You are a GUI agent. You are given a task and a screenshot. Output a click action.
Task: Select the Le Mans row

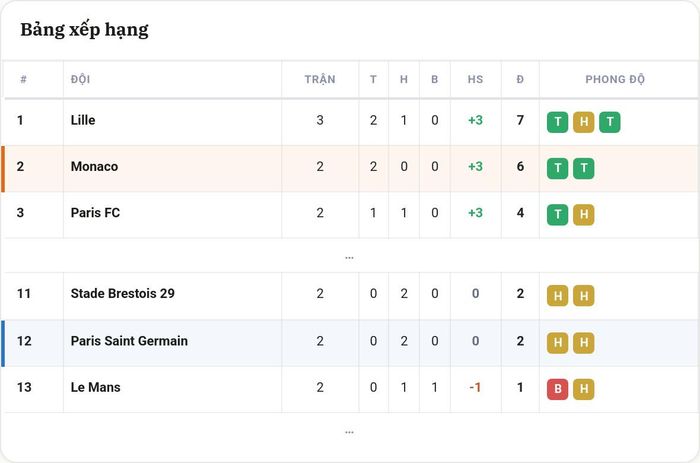click(x=350, y=389)
